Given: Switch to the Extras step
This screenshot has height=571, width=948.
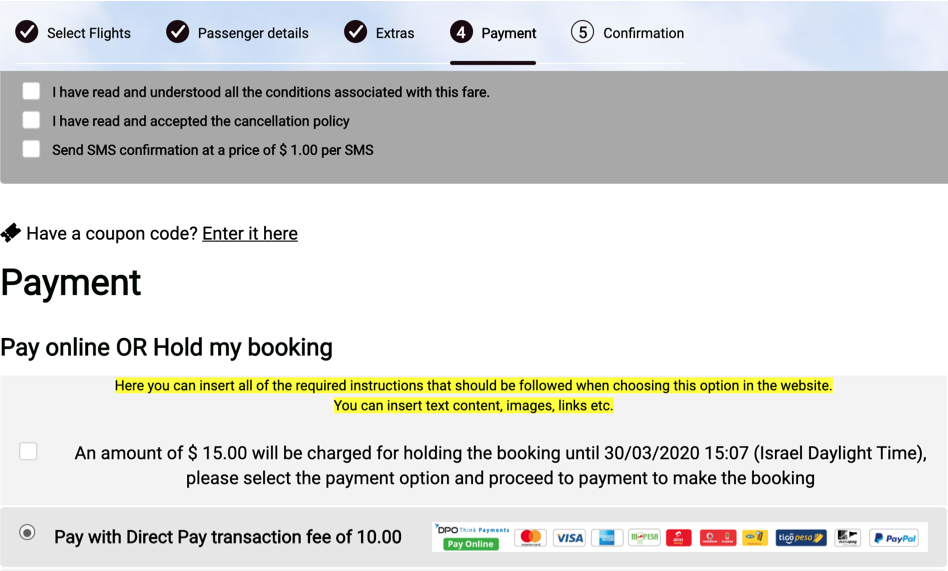Looking at the screenshot, I should pyautogui.click(x=379, y=33).
